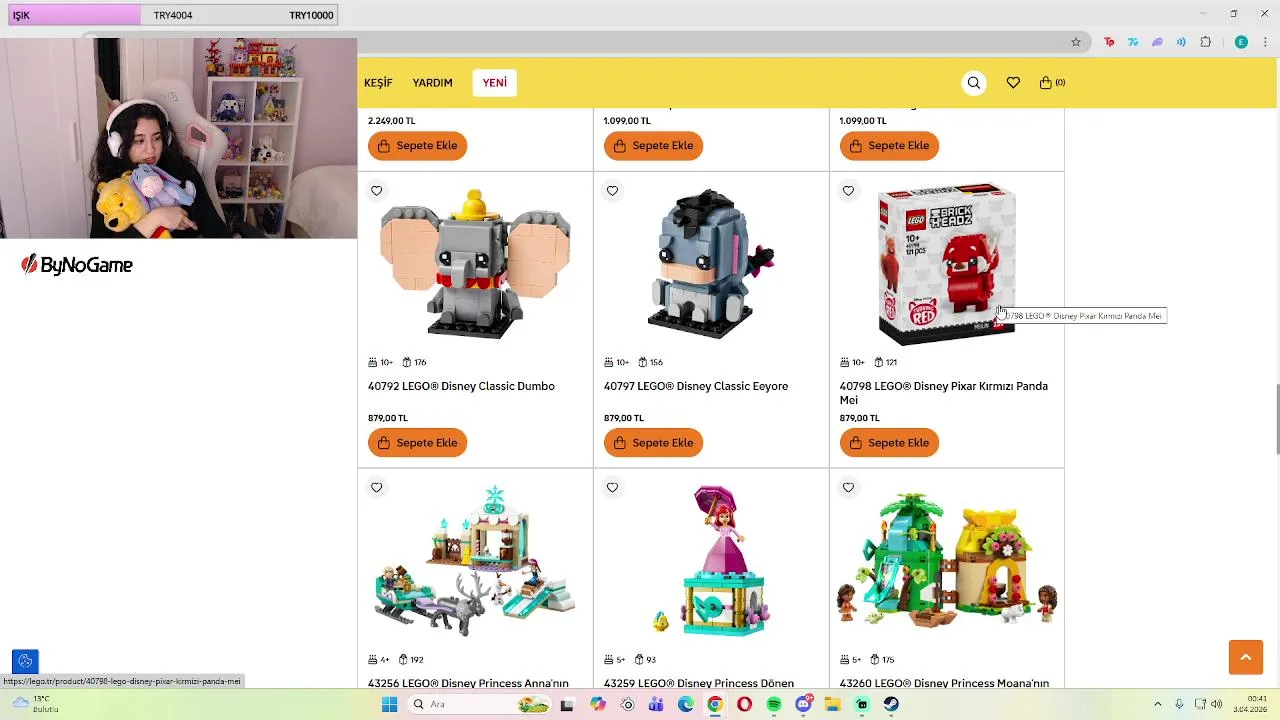This screenshot has height=720, width=1280.
Task: Open the Windows Start button
Action: point(389,704)
